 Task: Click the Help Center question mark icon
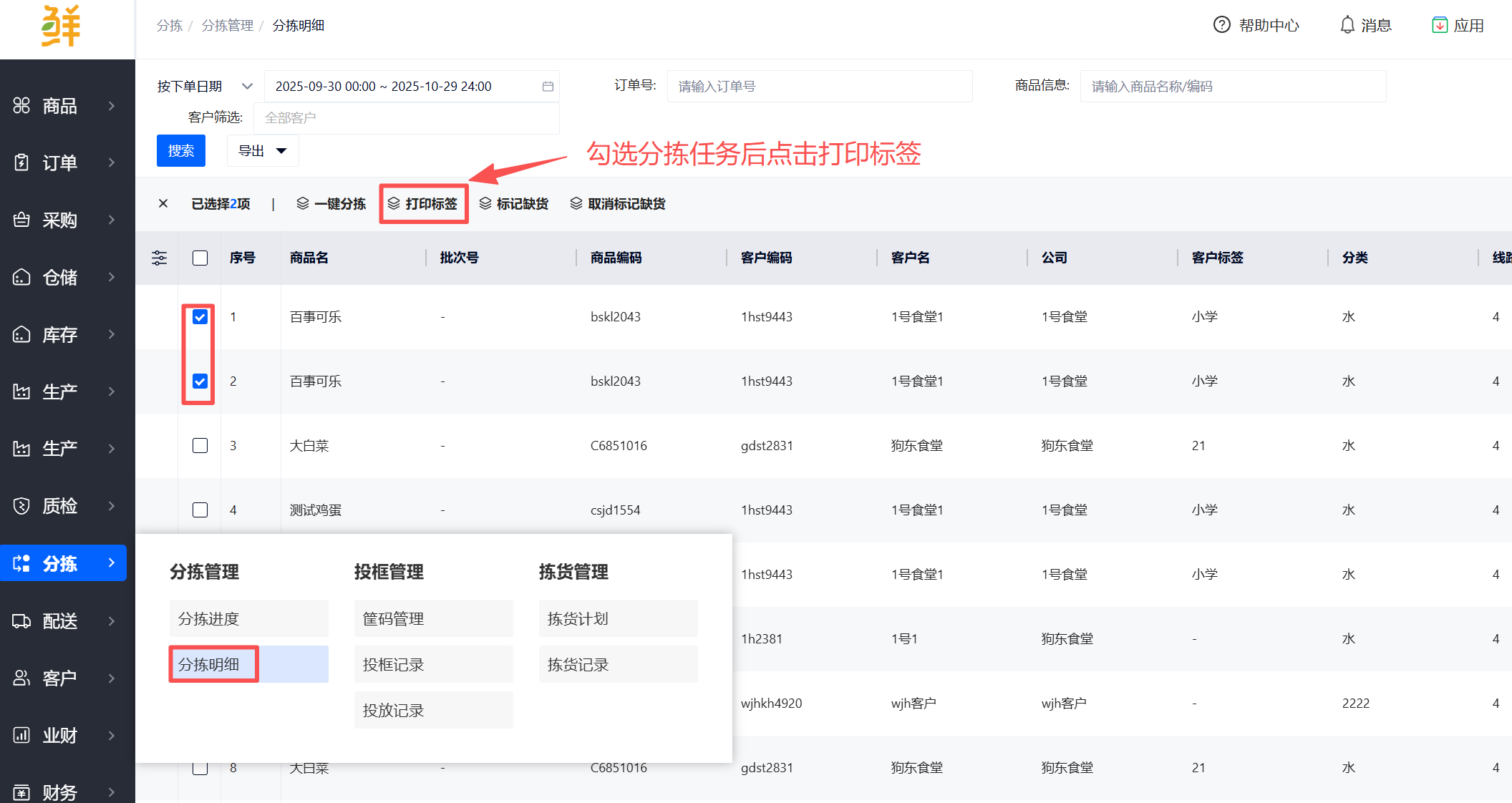[x=1221, y=25]
